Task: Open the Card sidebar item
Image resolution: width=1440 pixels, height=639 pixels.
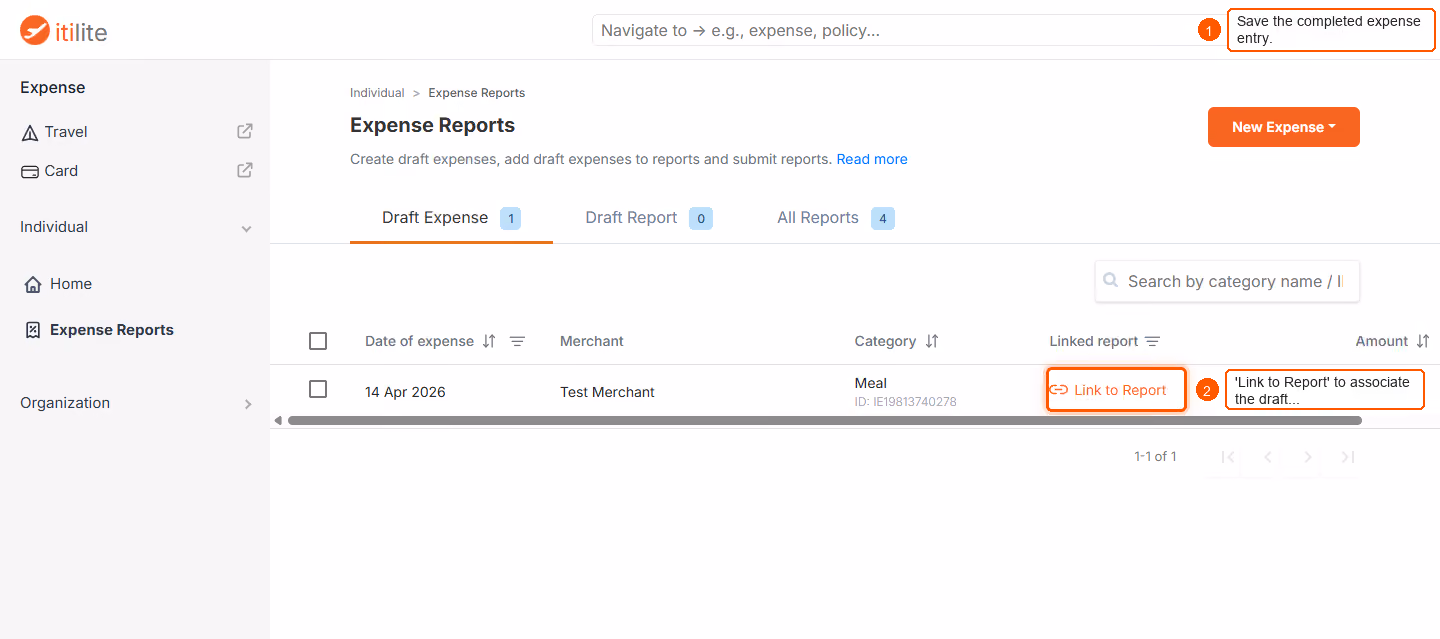Action: tap(61, 171)
